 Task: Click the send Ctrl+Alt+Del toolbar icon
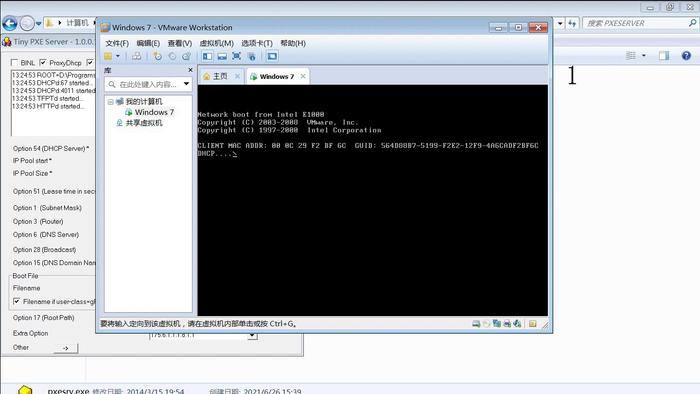137,56
